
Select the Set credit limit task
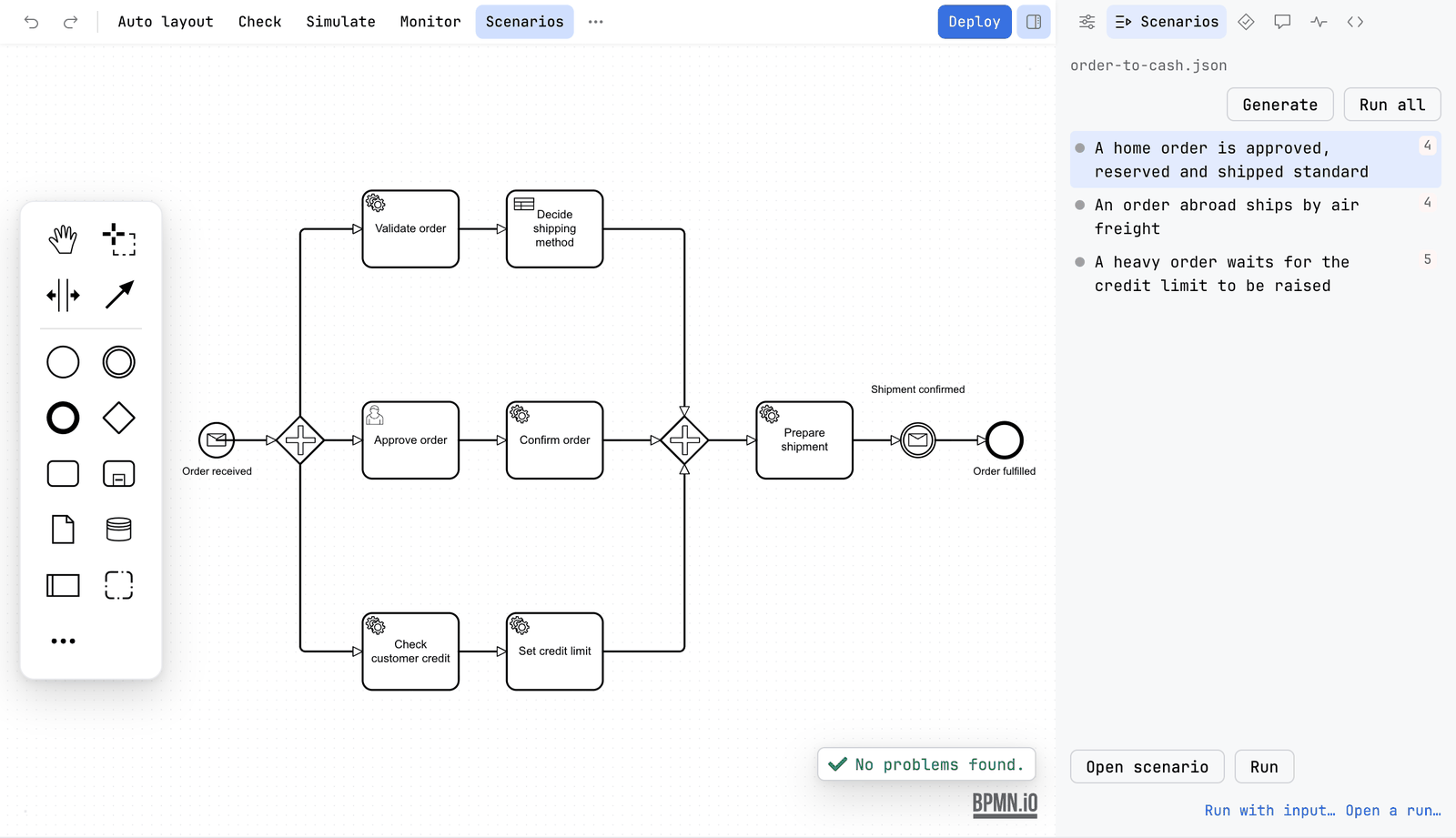tap(554, 651)
